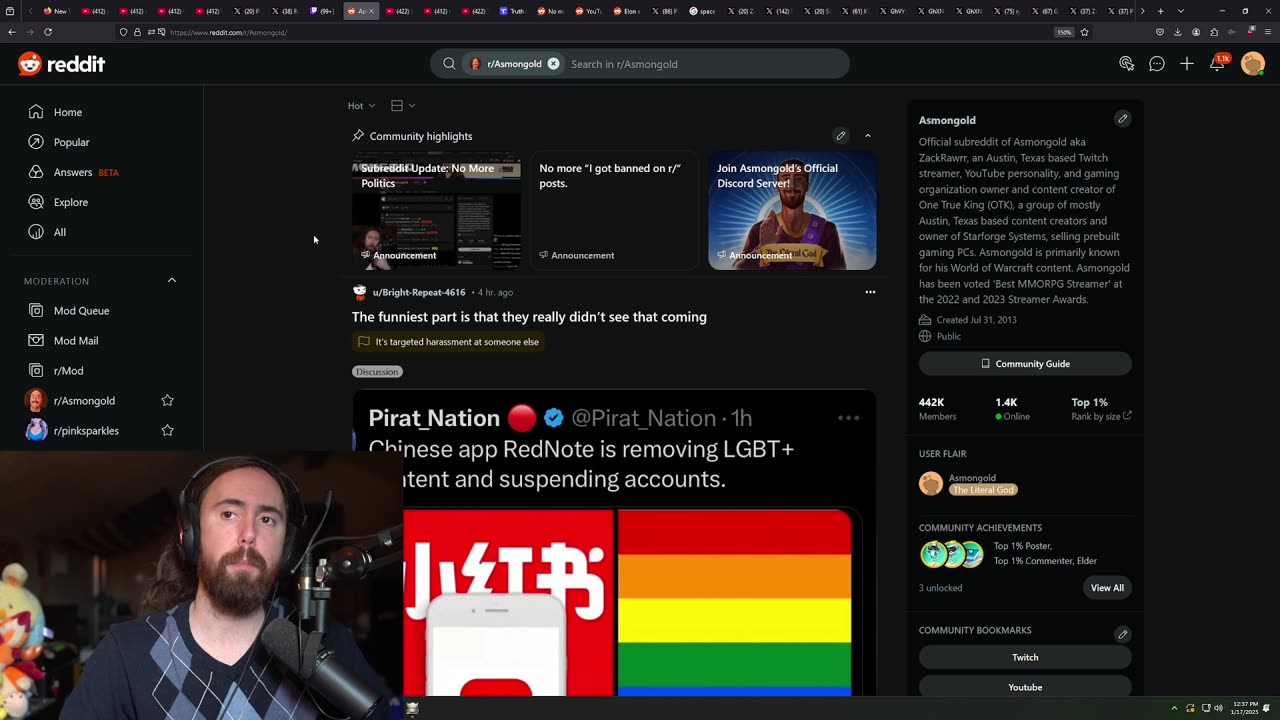Open the browser list-all-tabs dropdown arrow

[x=1181, y=11]
